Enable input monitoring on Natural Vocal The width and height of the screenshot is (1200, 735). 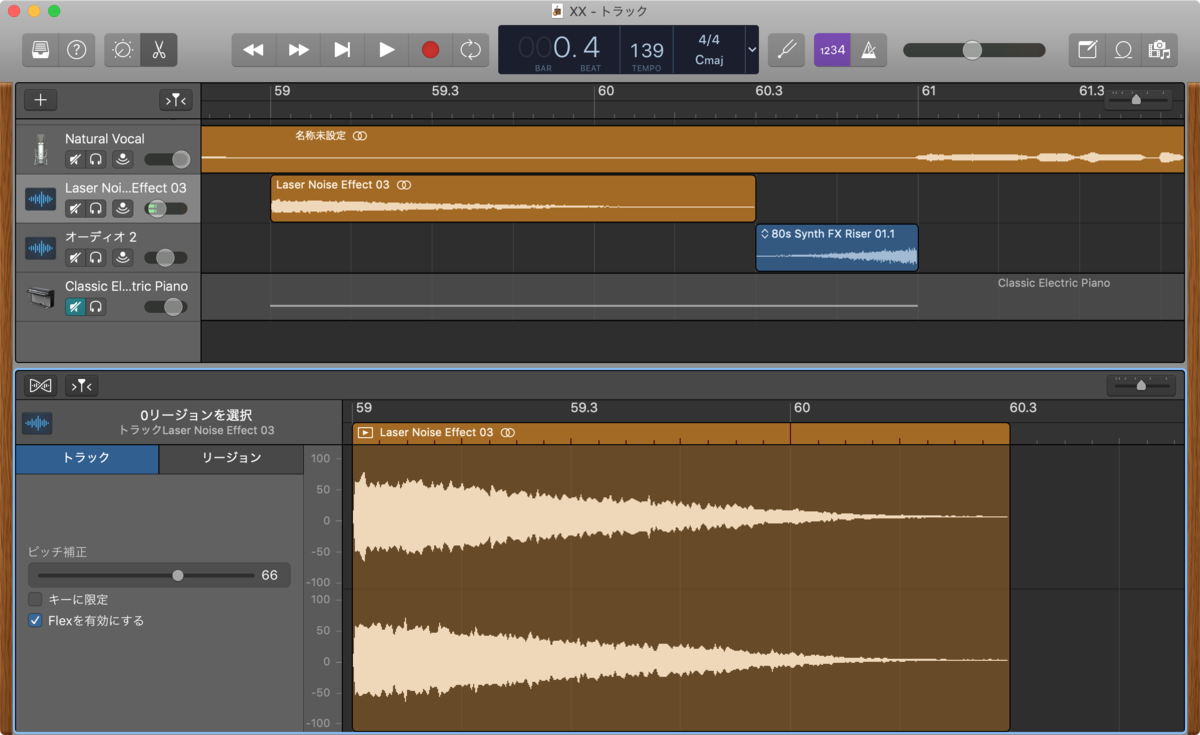(122, 159)
